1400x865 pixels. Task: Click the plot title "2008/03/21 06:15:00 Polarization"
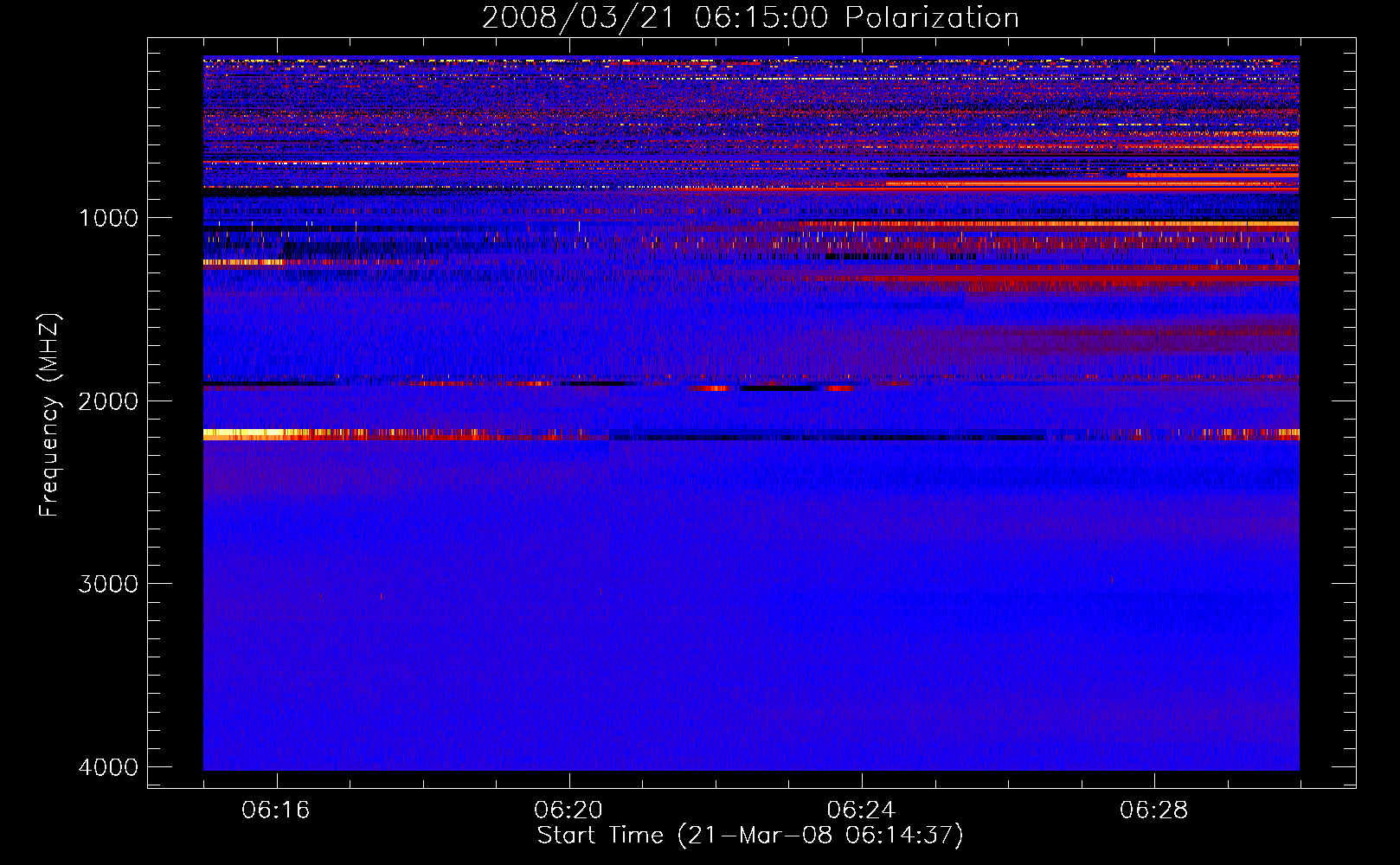pos(750,18)
